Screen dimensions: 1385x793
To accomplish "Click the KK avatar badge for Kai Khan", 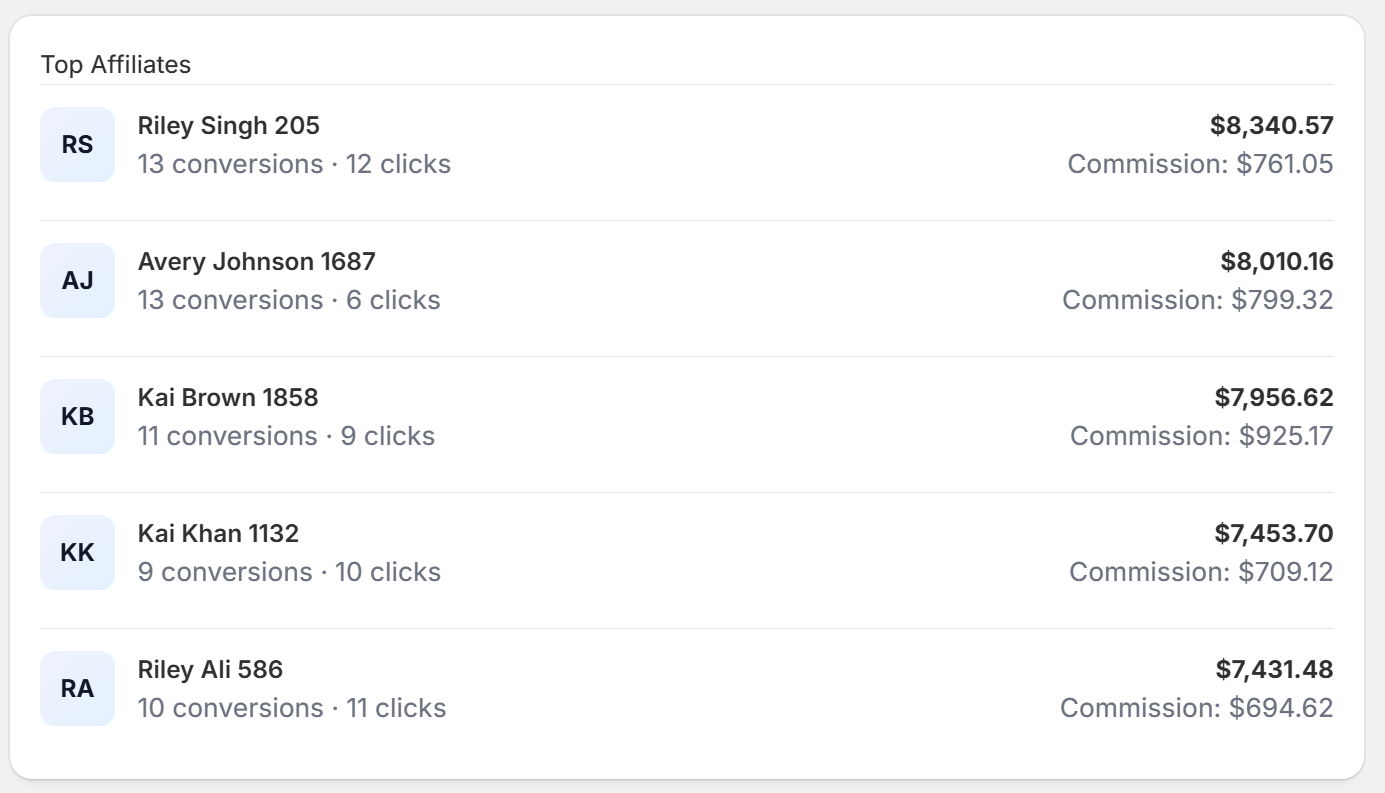I will (77, 552).
